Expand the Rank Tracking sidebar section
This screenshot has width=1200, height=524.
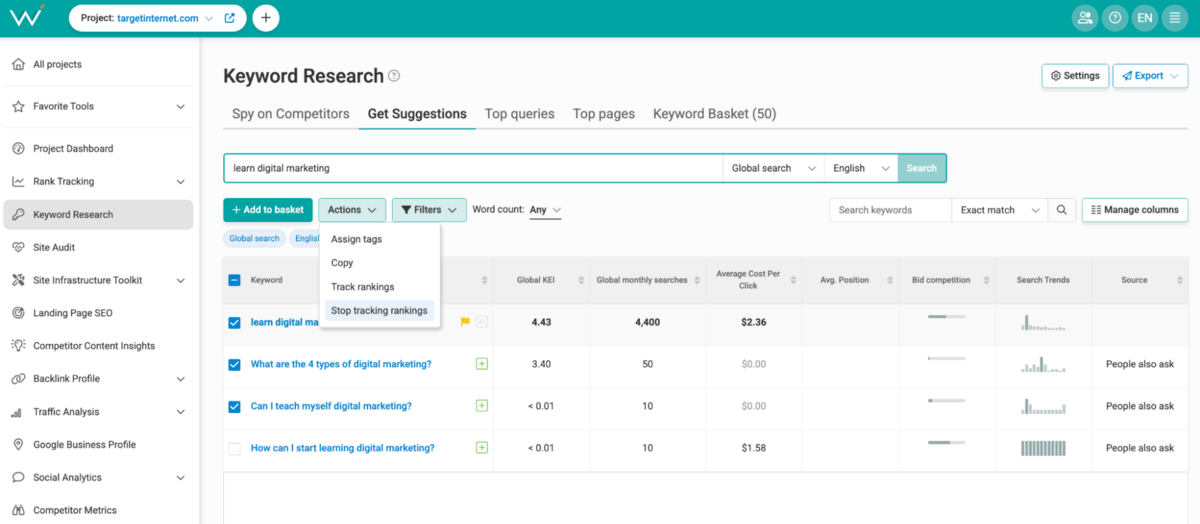point(181,182)
